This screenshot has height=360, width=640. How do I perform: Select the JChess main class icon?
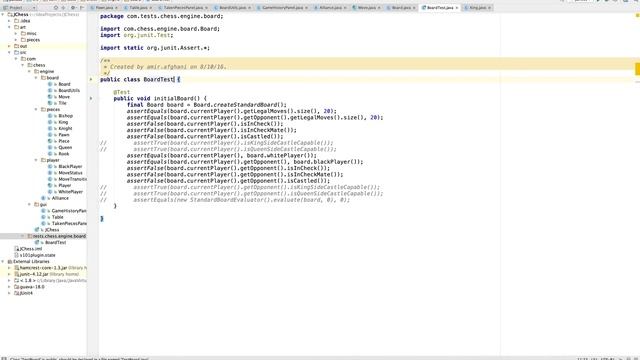(x=37, y=230)
